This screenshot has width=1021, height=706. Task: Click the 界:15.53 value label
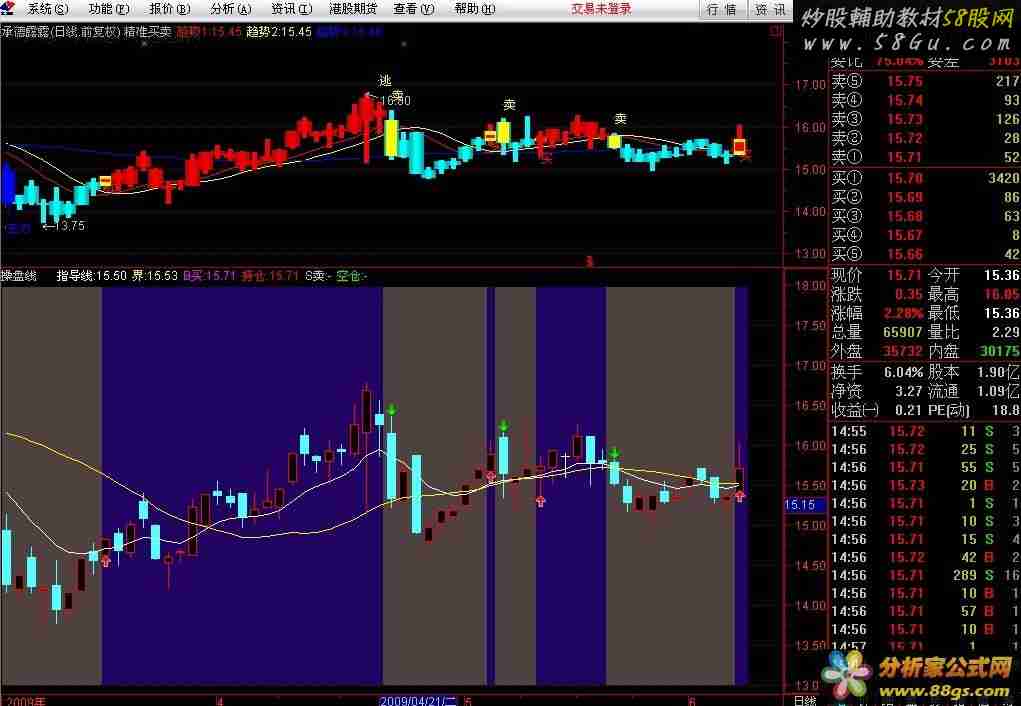click(155, 276)
